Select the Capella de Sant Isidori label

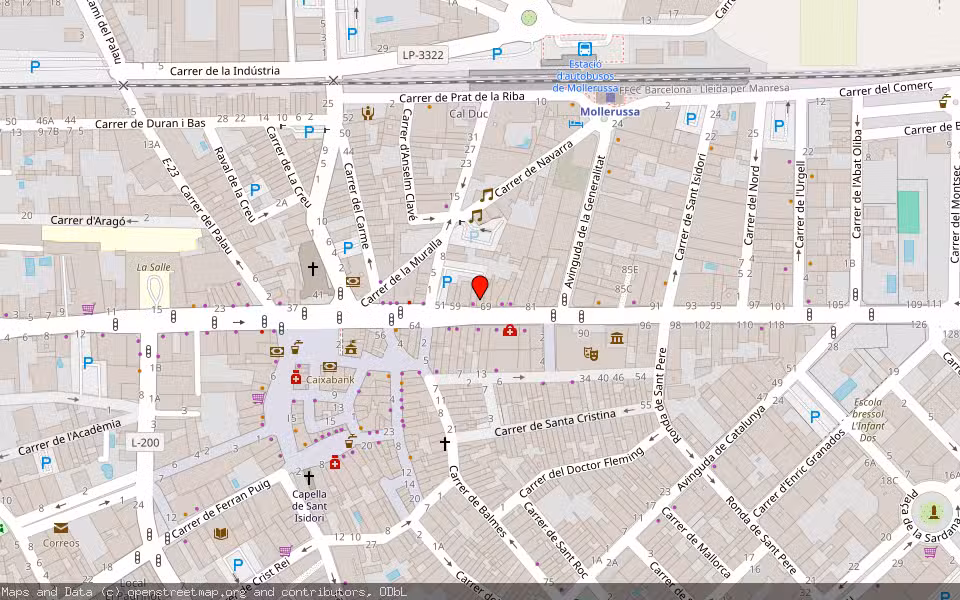309,506
